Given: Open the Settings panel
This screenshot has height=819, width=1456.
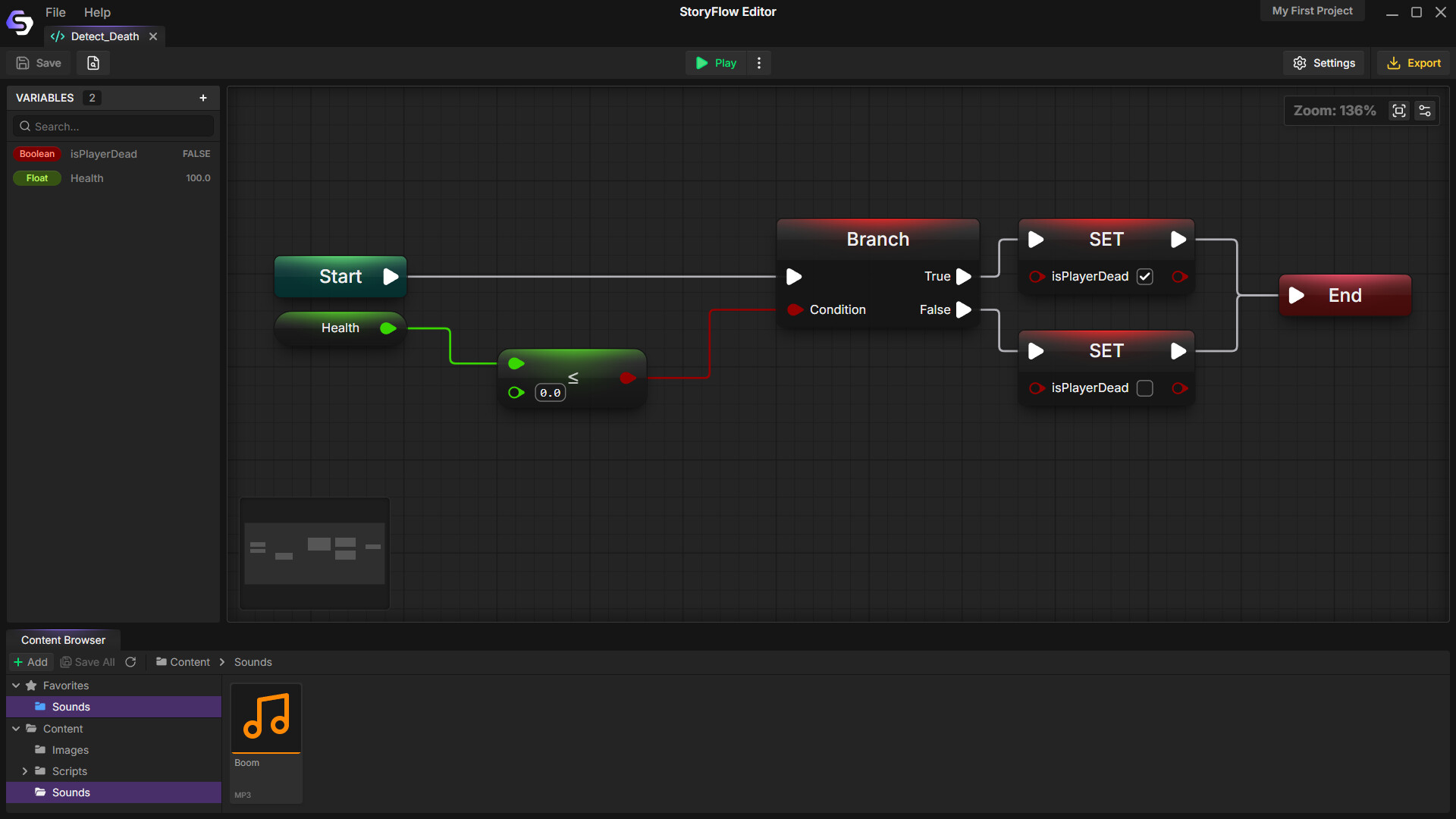Looking at the screenshot, I should [x=1324, y=63].
